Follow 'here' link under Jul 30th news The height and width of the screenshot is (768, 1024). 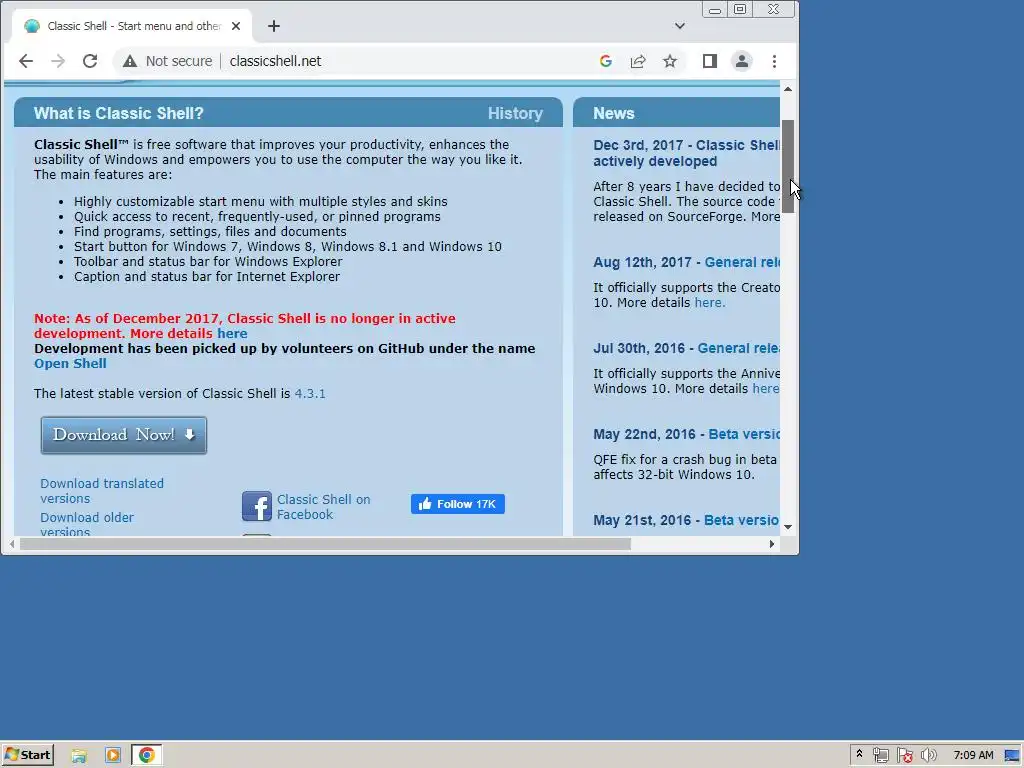click(765, 389)
